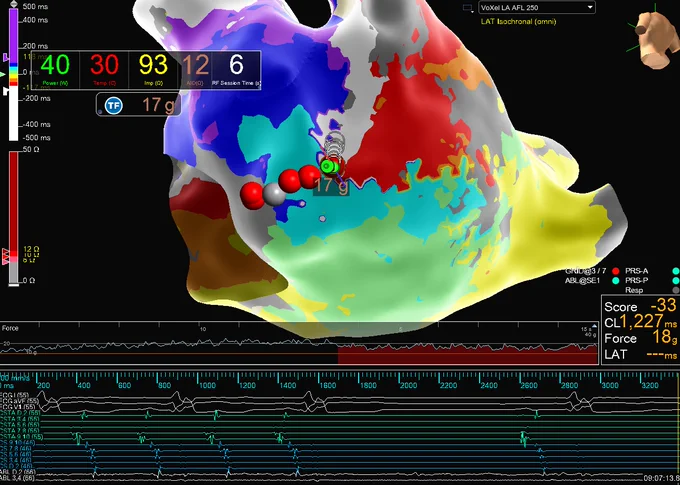The height and width of the screenshot is (485, 680).
Task: Click the 3000 ms tick on the time ruler
Action: (609, 385)
